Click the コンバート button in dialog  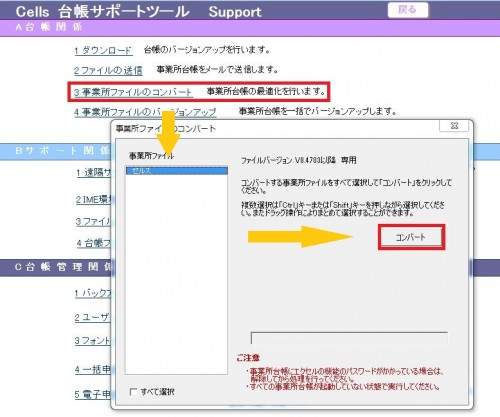pyautogui.click(x=411, y=237)
